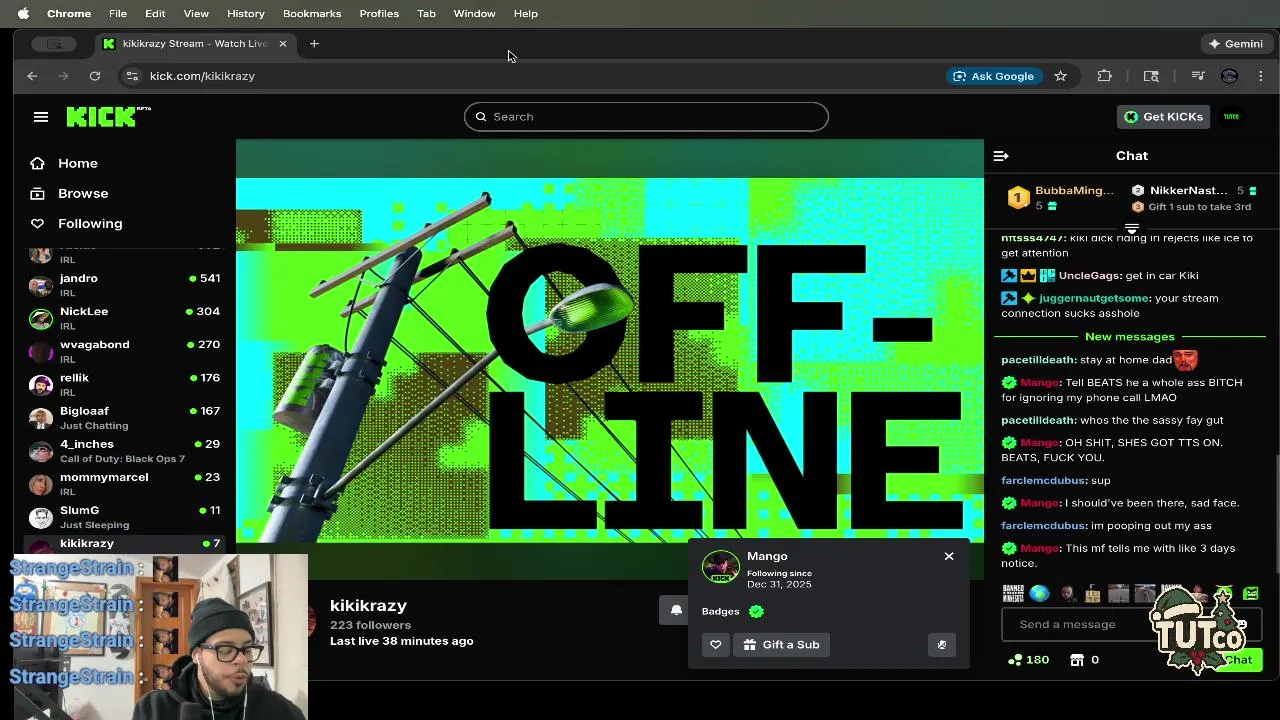The image size is (1280, 720).
Task: Open the View menu
Action: (x=196, y=13)
